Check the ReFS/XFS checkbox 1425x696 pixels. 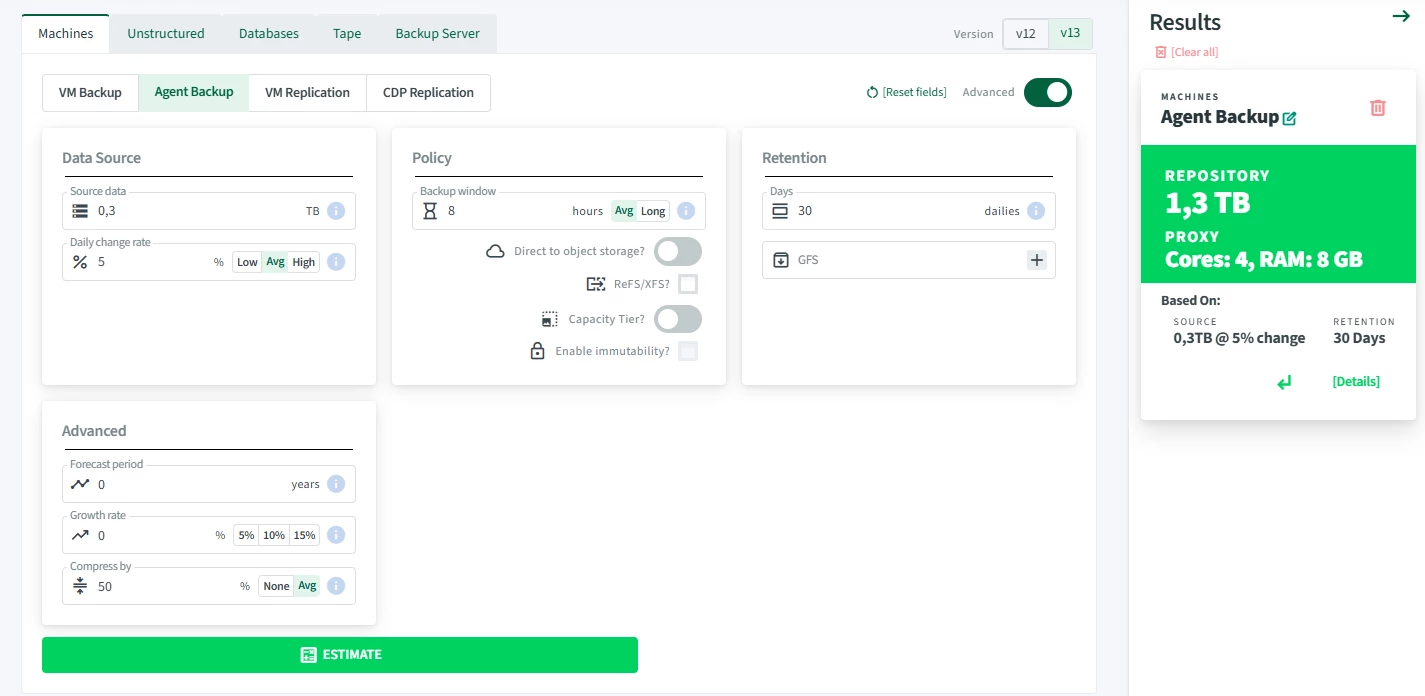688,284
